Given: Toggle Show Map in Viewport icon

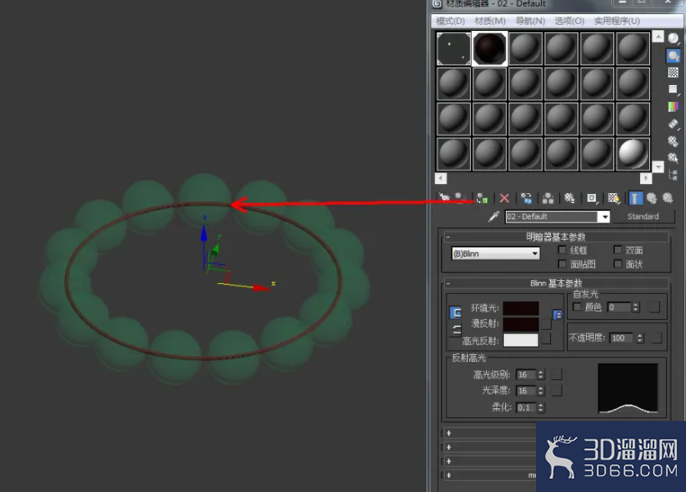Looking at the screenshot, I should 614,198.
